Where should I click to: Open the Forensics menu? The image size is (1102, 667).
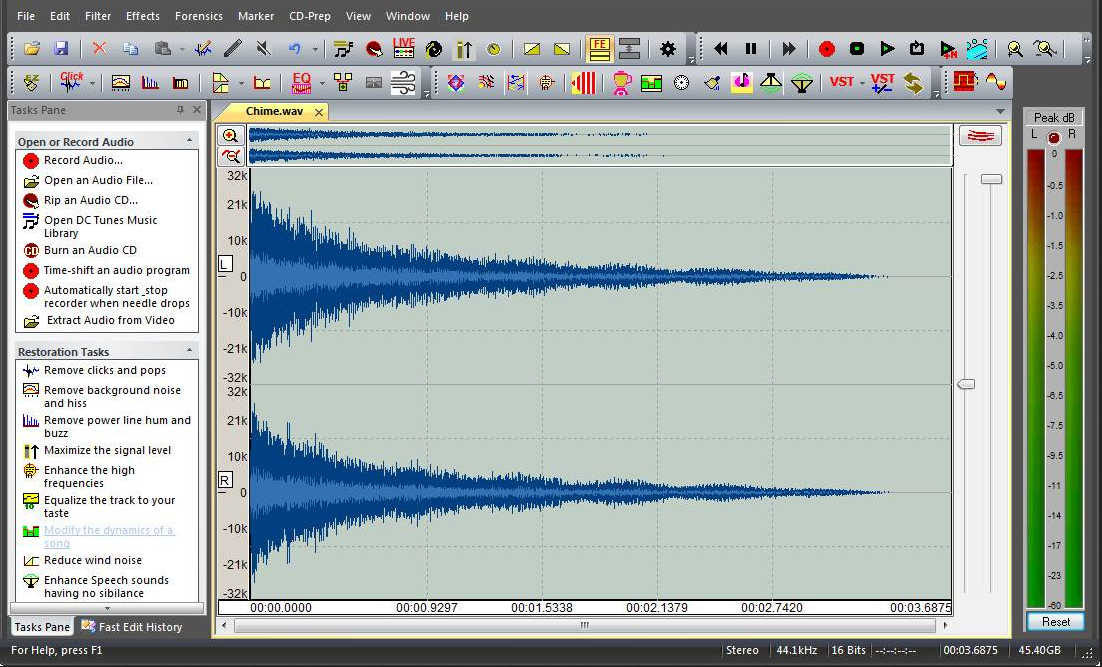click(199, 15)
